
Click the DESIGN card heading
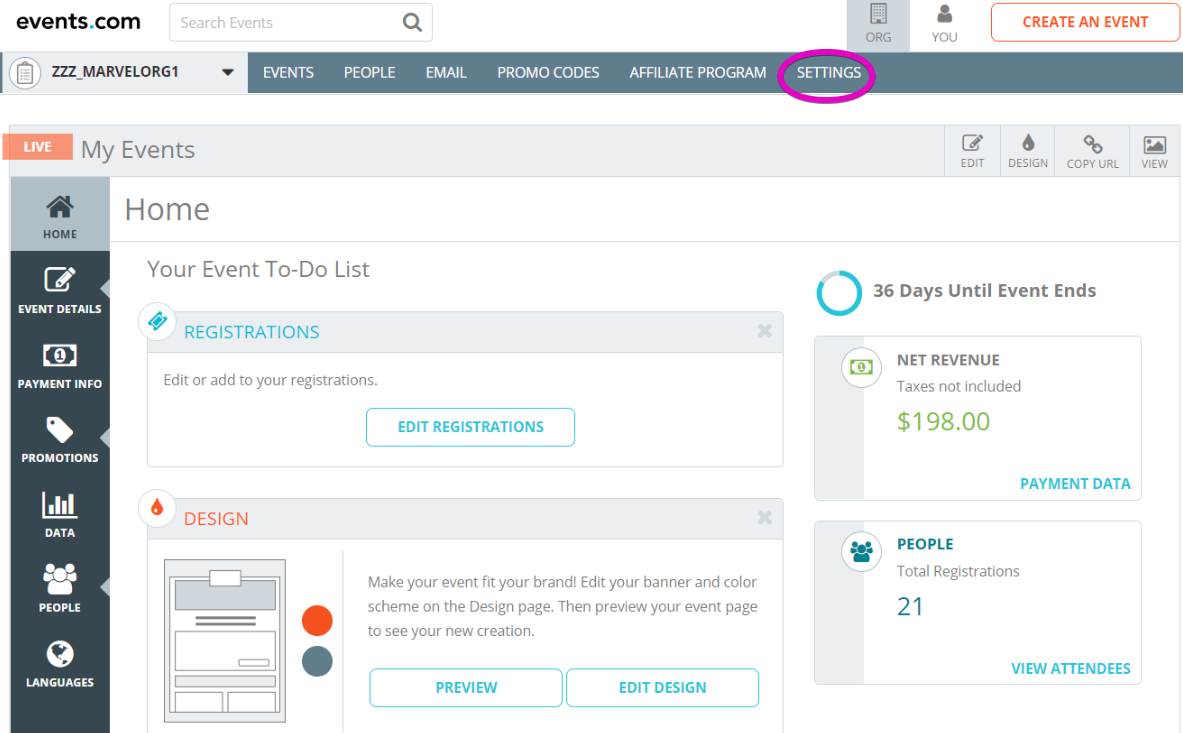tap(216, 519)
